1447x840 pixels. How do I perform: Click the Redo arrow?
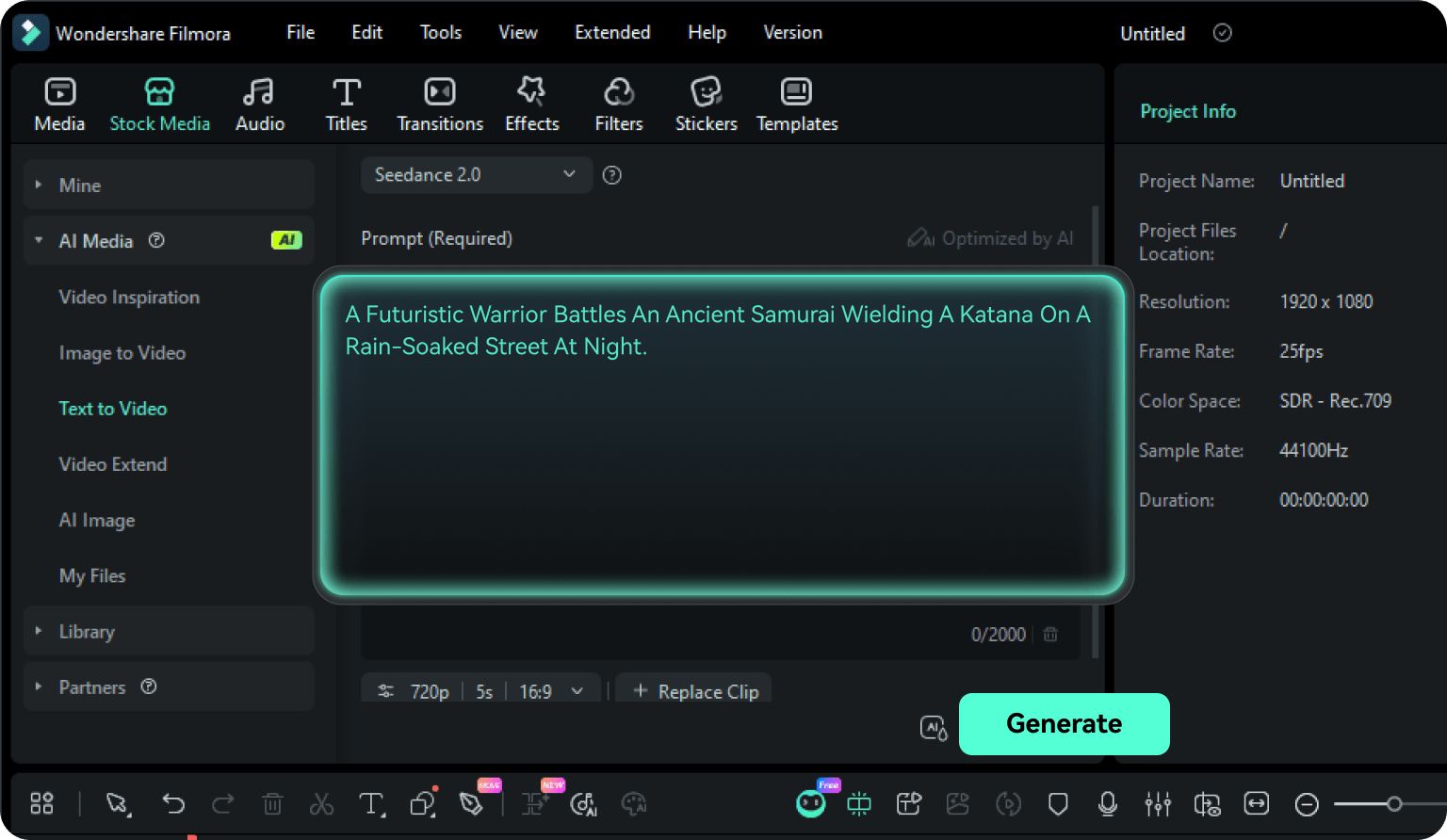click(223, 803)
